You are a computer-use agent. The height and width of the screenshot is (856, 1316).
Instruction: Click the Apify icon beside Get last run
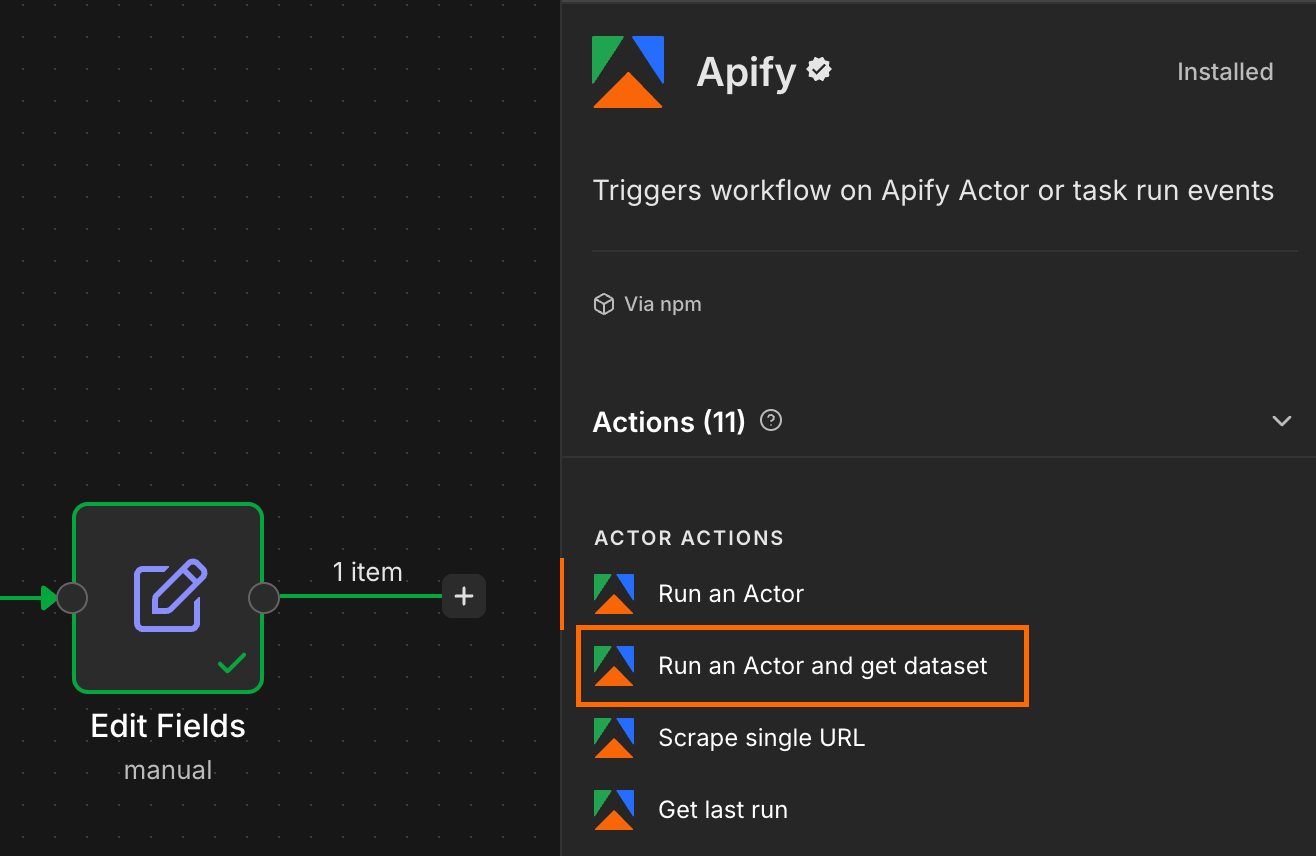tap(614, 810)
